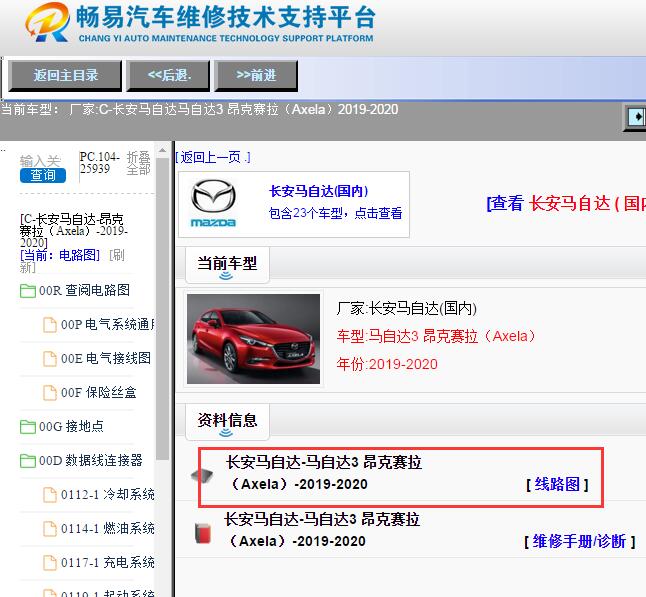Viewport: 646px width, 597px height.
Task: Click the 0112-1 冷却系统 page icon
Action: [50, 494]
